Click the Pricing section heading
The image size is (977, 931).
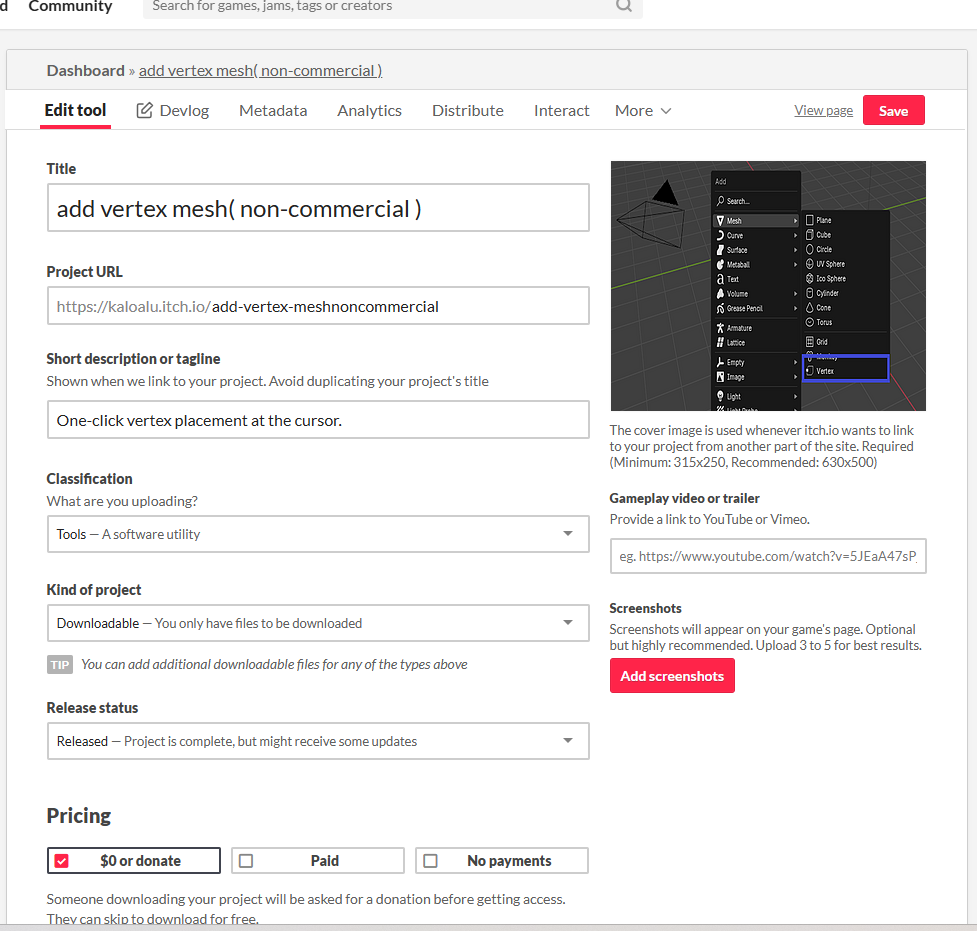(x=79, y=816)
